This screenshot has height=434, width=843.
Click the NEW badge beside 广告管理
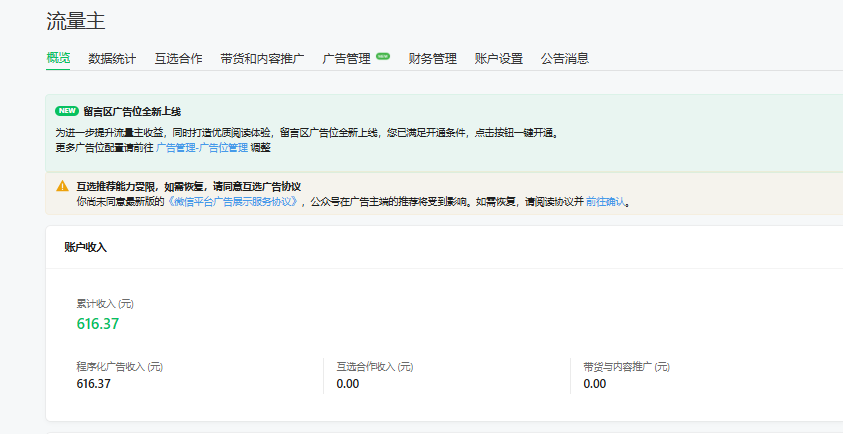point(383,57)
